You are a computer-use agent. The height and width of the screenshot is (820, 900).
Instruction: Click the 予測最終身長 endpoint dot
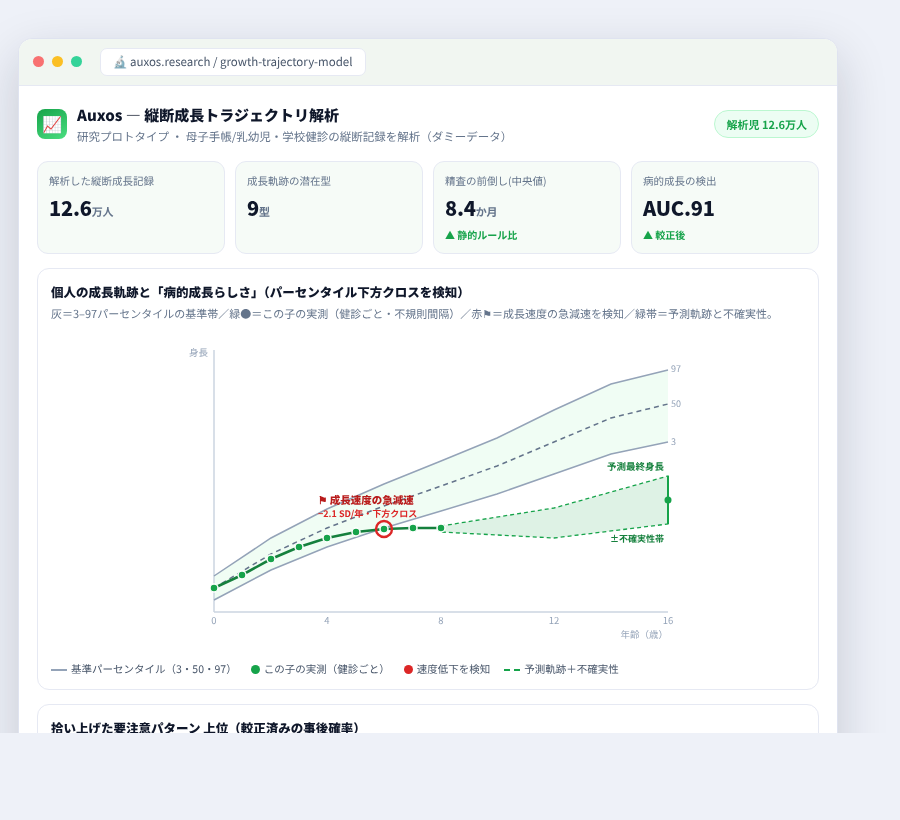(x=668, y=500)
